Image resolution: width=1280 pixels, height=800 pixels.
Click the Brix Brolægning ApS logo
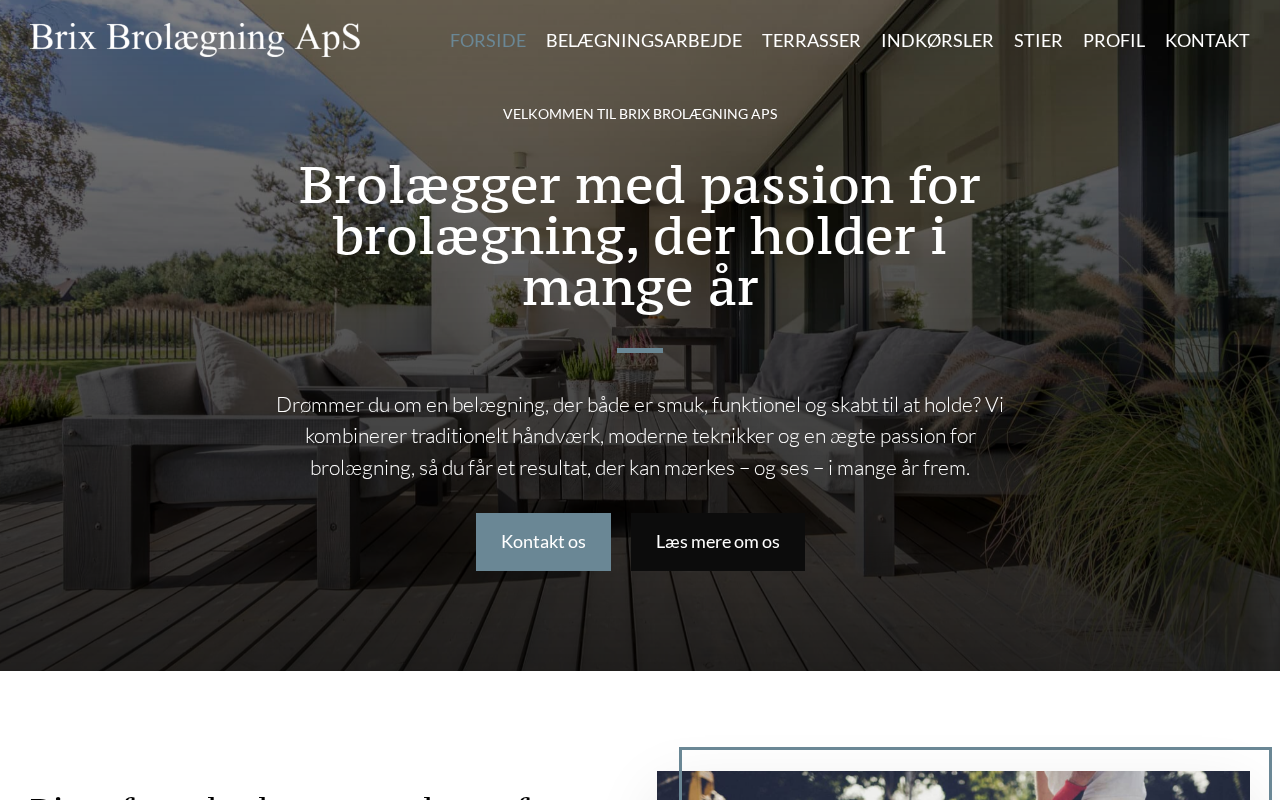(195, 39)
